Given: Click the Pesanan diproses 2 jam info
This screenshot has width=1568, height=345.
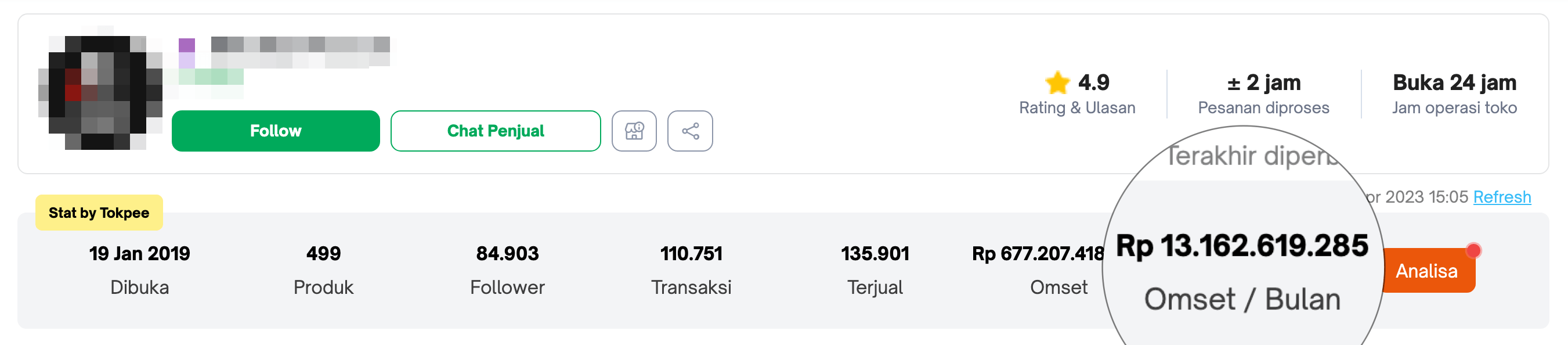Looking at the screenshot, I should [x=1263, y=94].
